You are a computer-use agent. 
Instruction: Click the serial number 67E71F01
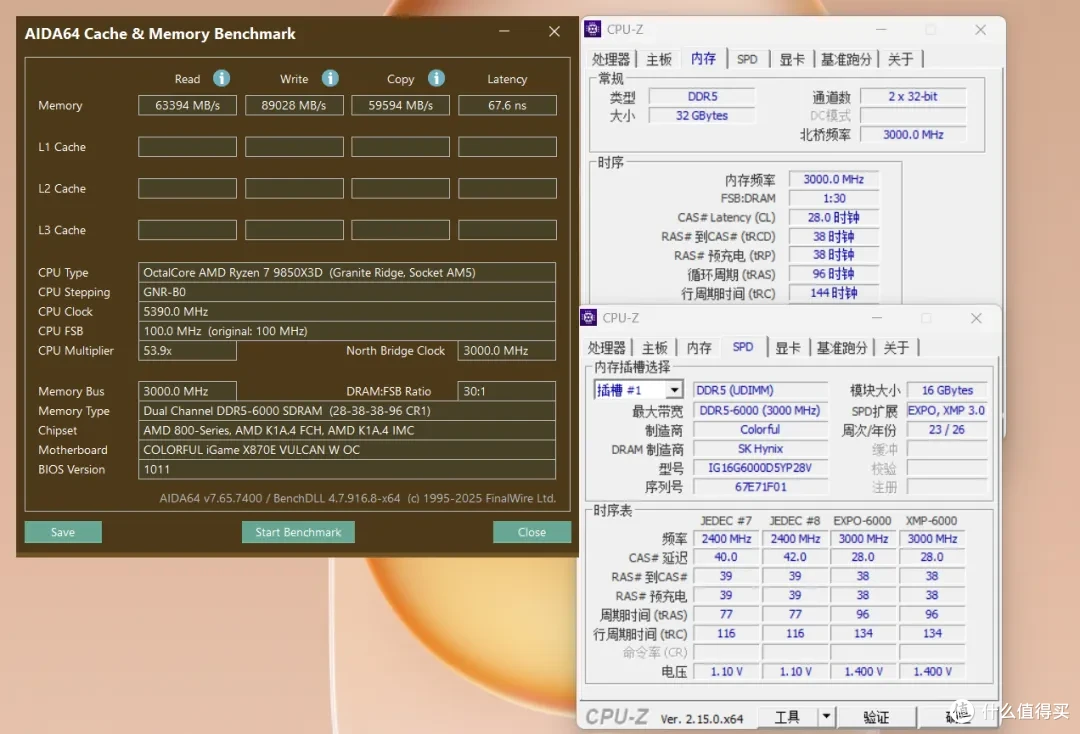(760, 487)
